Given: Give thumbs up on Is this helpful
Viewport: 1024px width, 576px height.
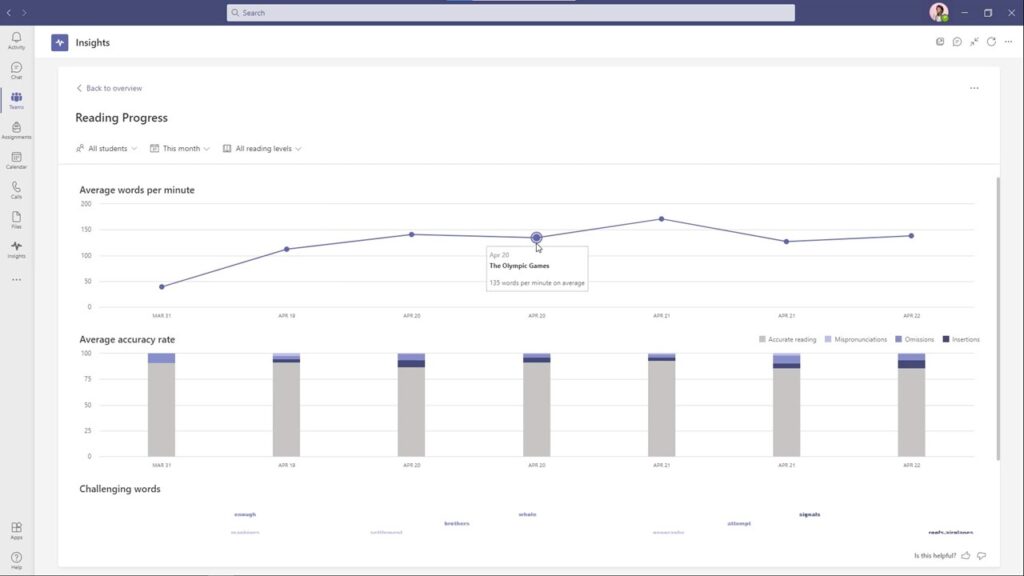Looking at the screenshot, I should click(965, 556).
